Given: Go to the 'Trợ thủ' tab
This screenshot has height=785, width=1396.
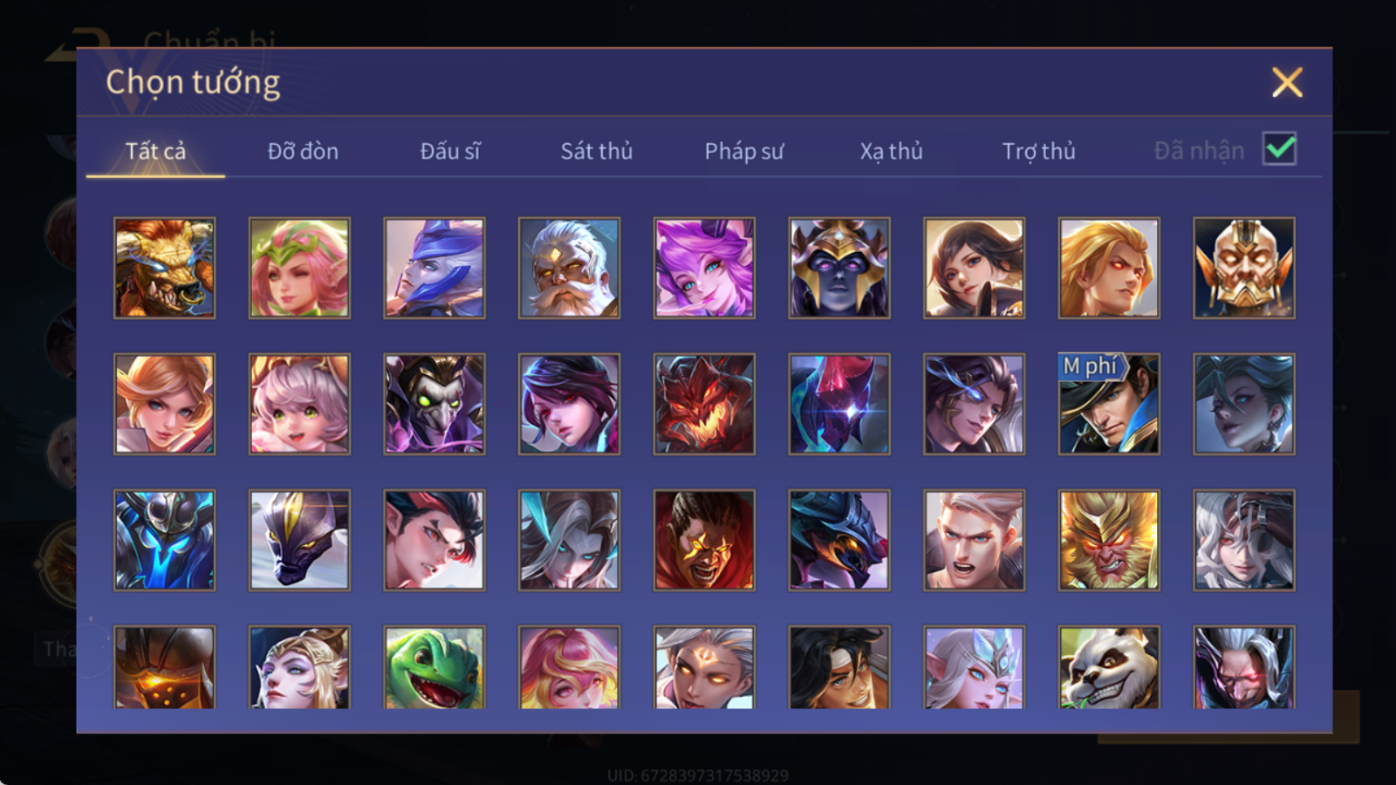Looking at the screenshot, I should [1039, 151].
